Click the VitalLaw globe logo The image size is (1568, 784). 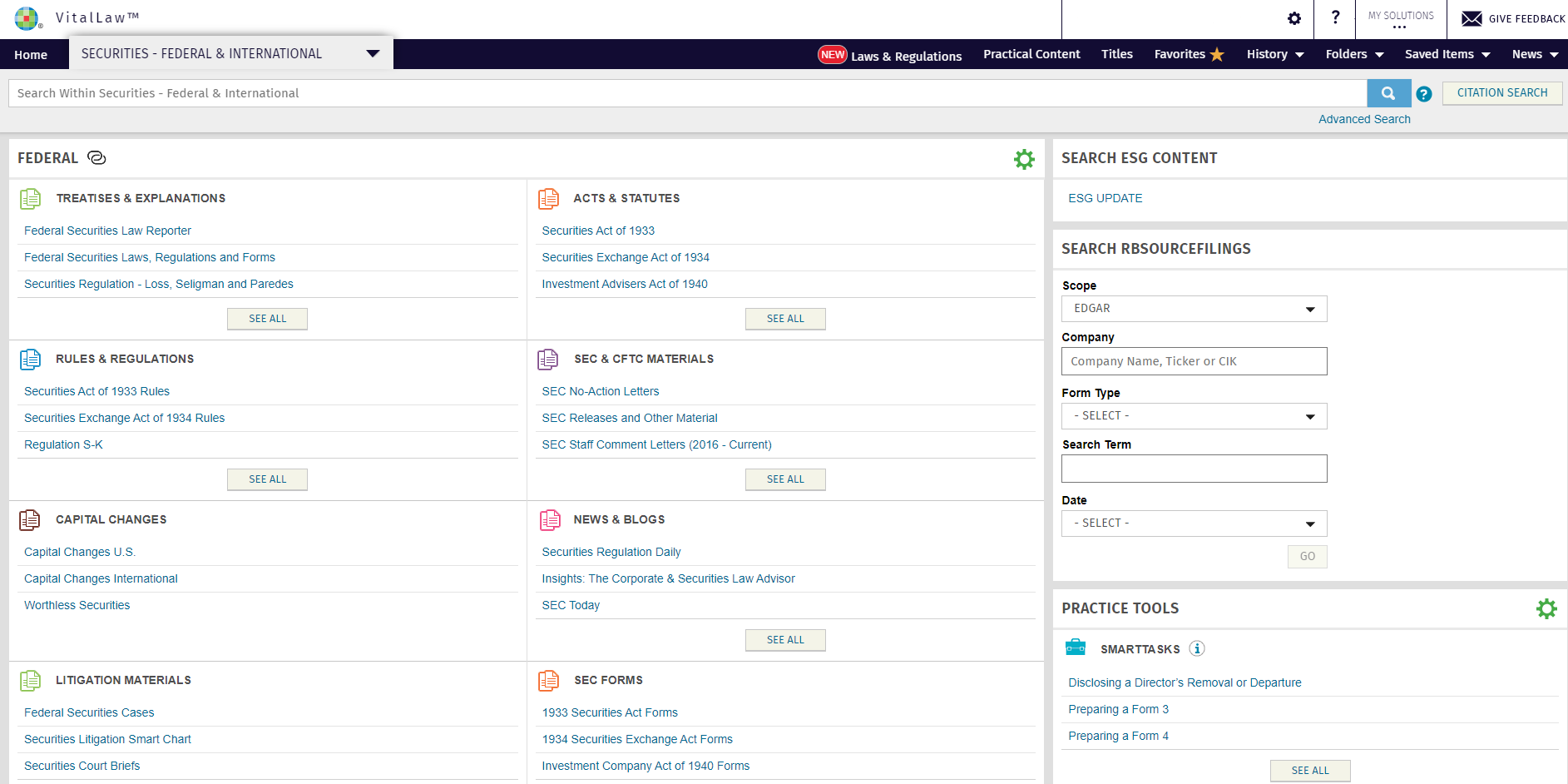[x=27, y=18]
